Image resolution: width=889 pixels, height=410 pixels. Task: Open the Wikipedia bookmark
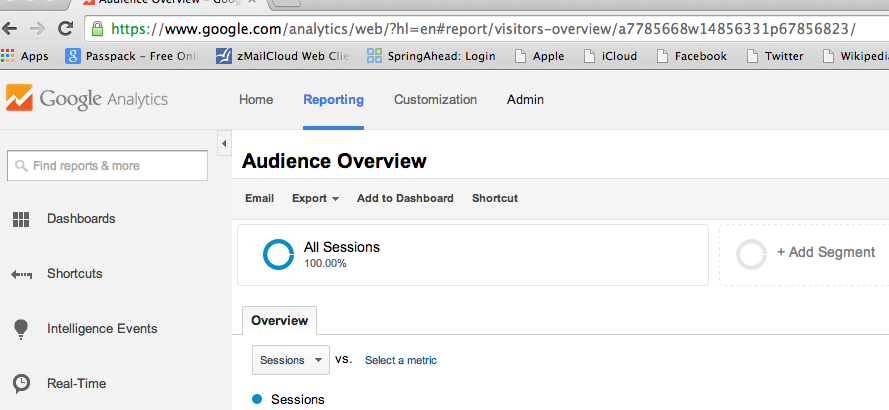856,56
